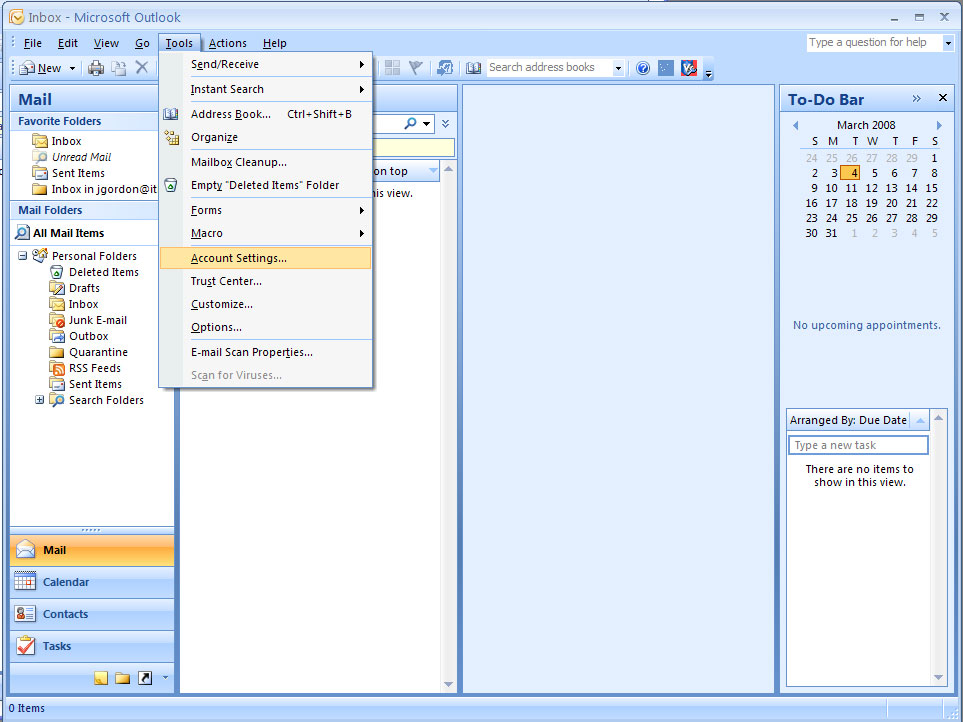
Task: Open the Configure buttons arrow in navigation pane
Action: [165, 678]
